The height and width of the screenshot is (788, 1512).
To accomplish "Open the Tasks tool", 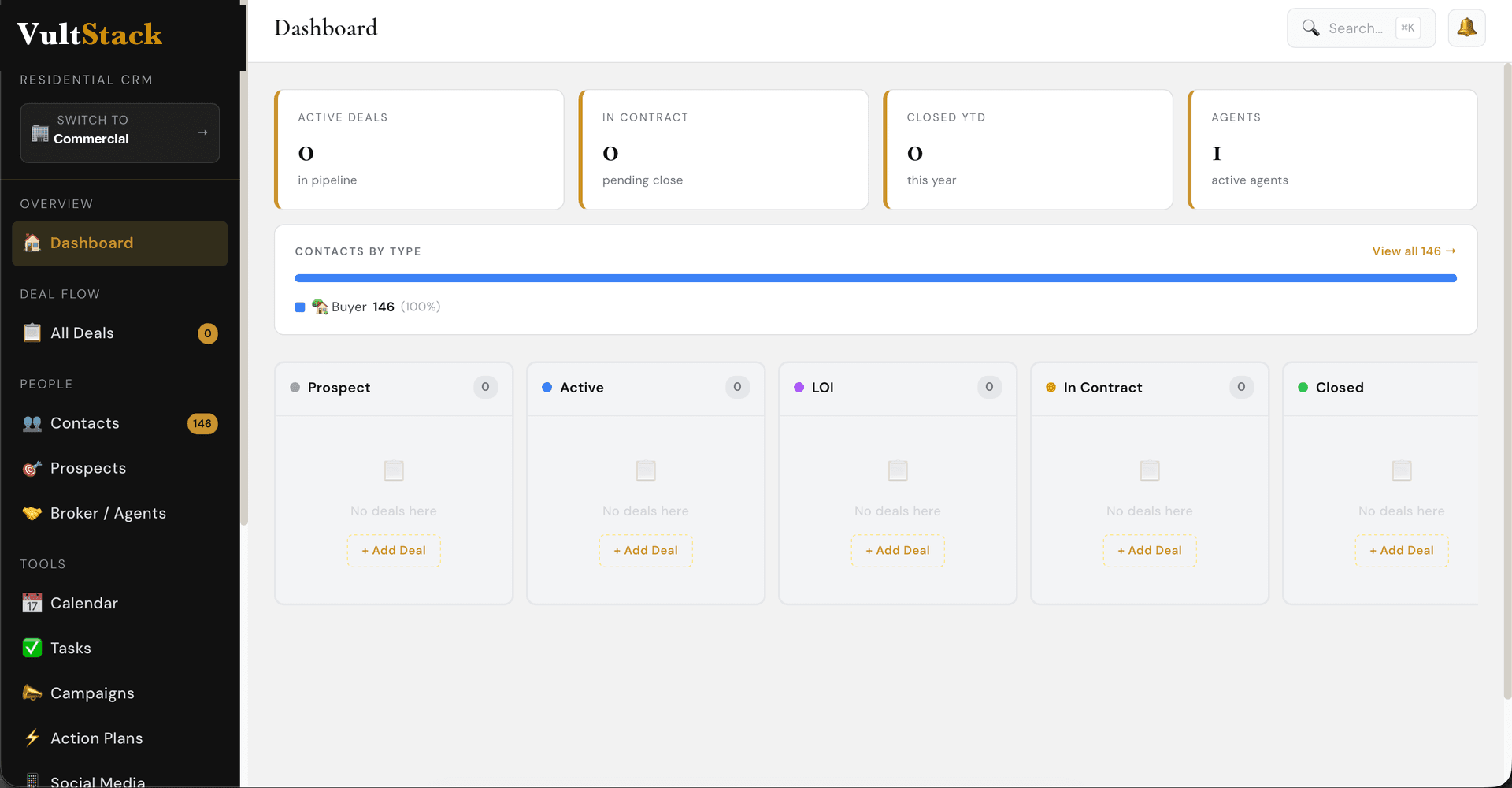I will pos(120,648).
